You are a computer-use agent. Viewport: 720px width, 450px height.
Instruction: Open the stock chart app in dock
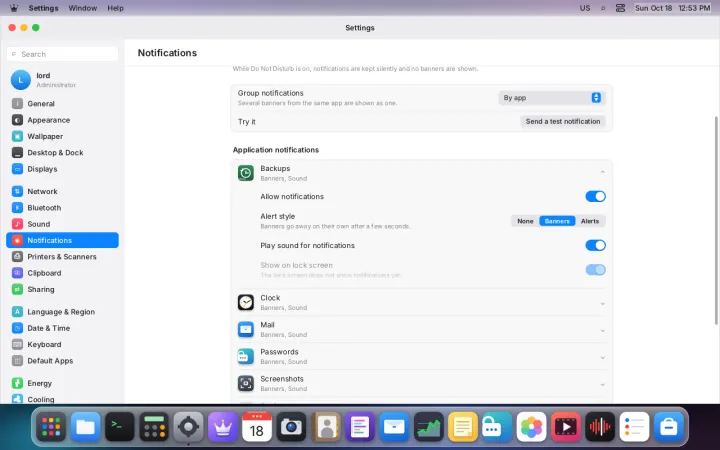[428, 427]
